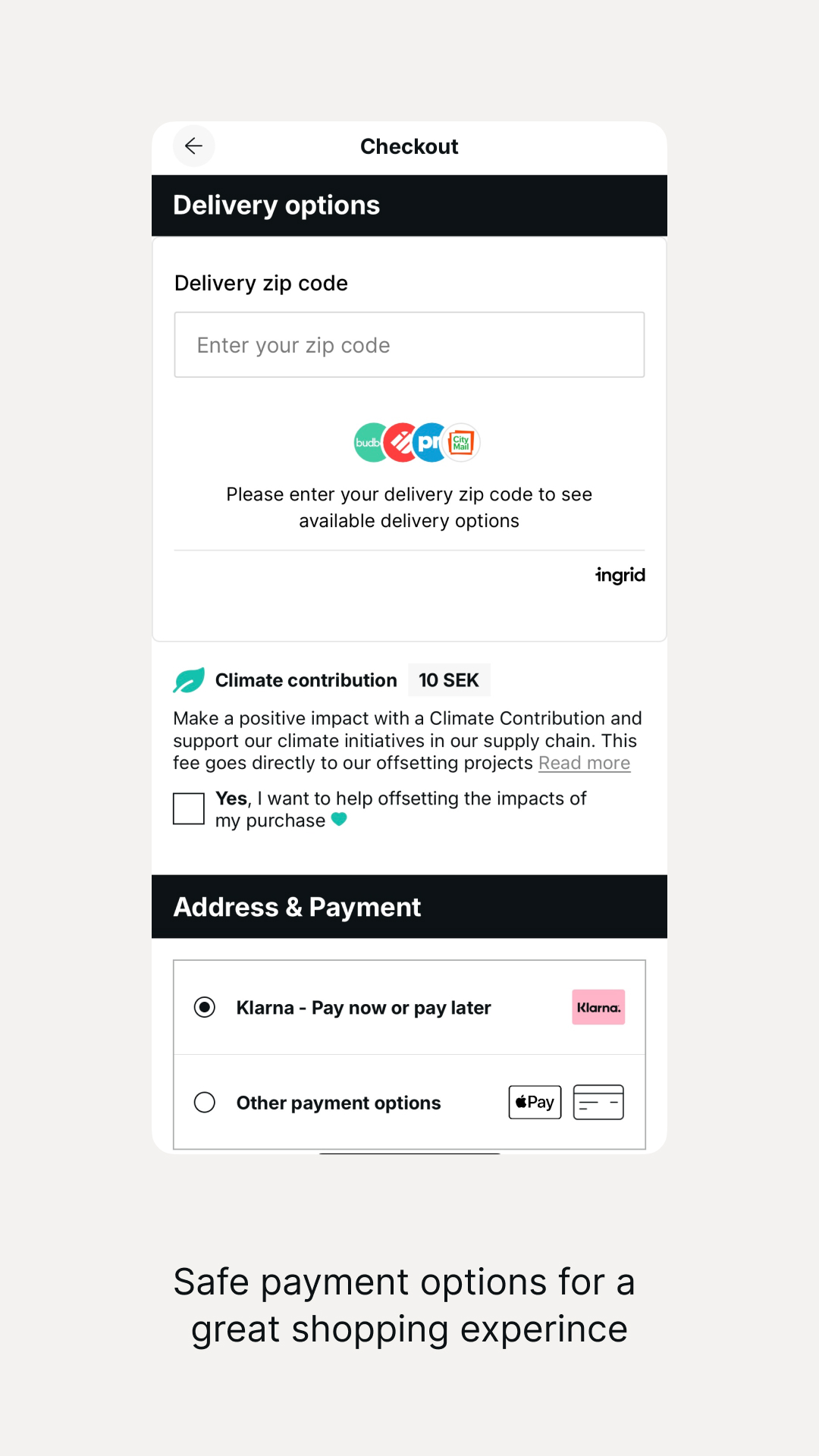819x1456 pixels.
Task: Click the ingrid logo
Action: [620, 576]
